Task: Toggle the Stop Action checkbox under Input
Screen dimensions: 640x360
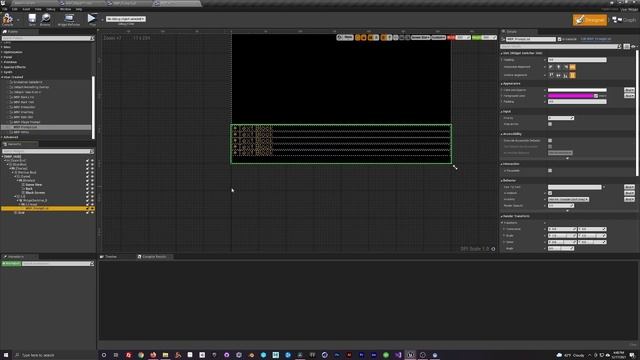Action: (x=550, y=124)
